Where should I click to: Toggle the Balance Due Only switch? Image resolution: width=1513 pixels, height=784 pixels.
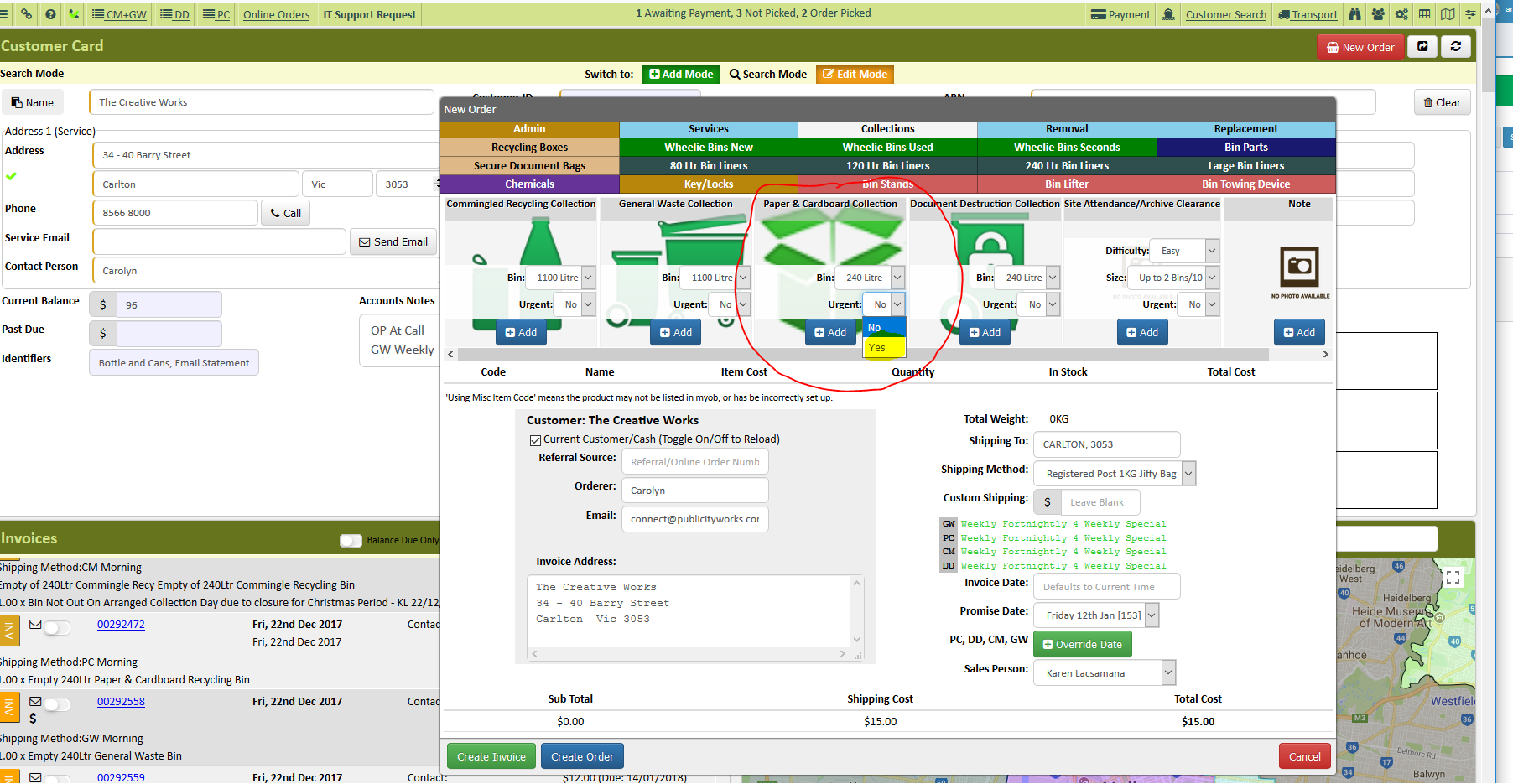[351, 541]
